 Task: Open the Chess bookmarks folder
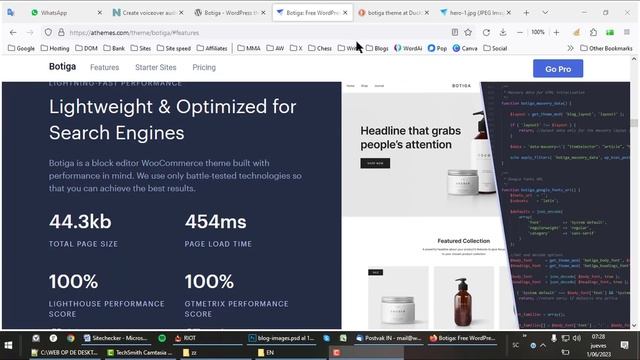320,48
